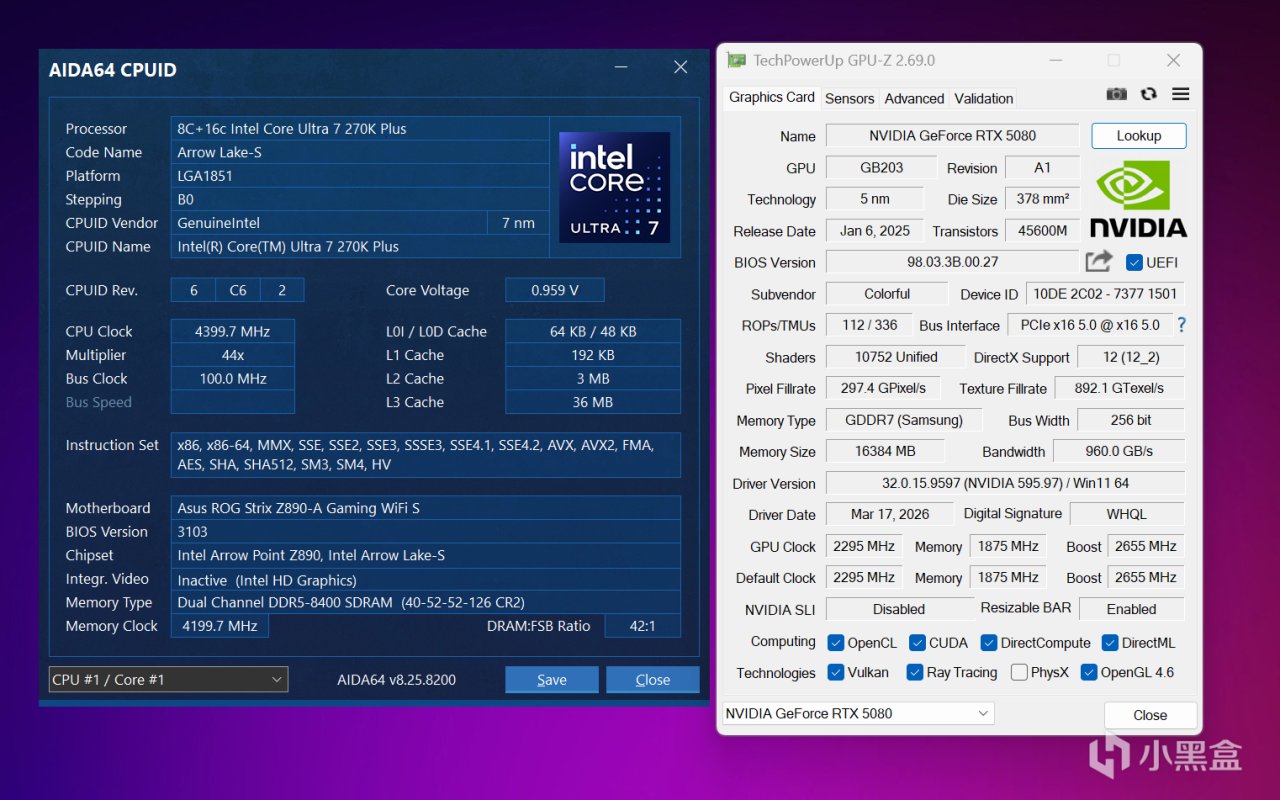
Task: Open the NVIDIA GeForce RTX 5080 GPU selector dropdown
Action: (857, 713)
